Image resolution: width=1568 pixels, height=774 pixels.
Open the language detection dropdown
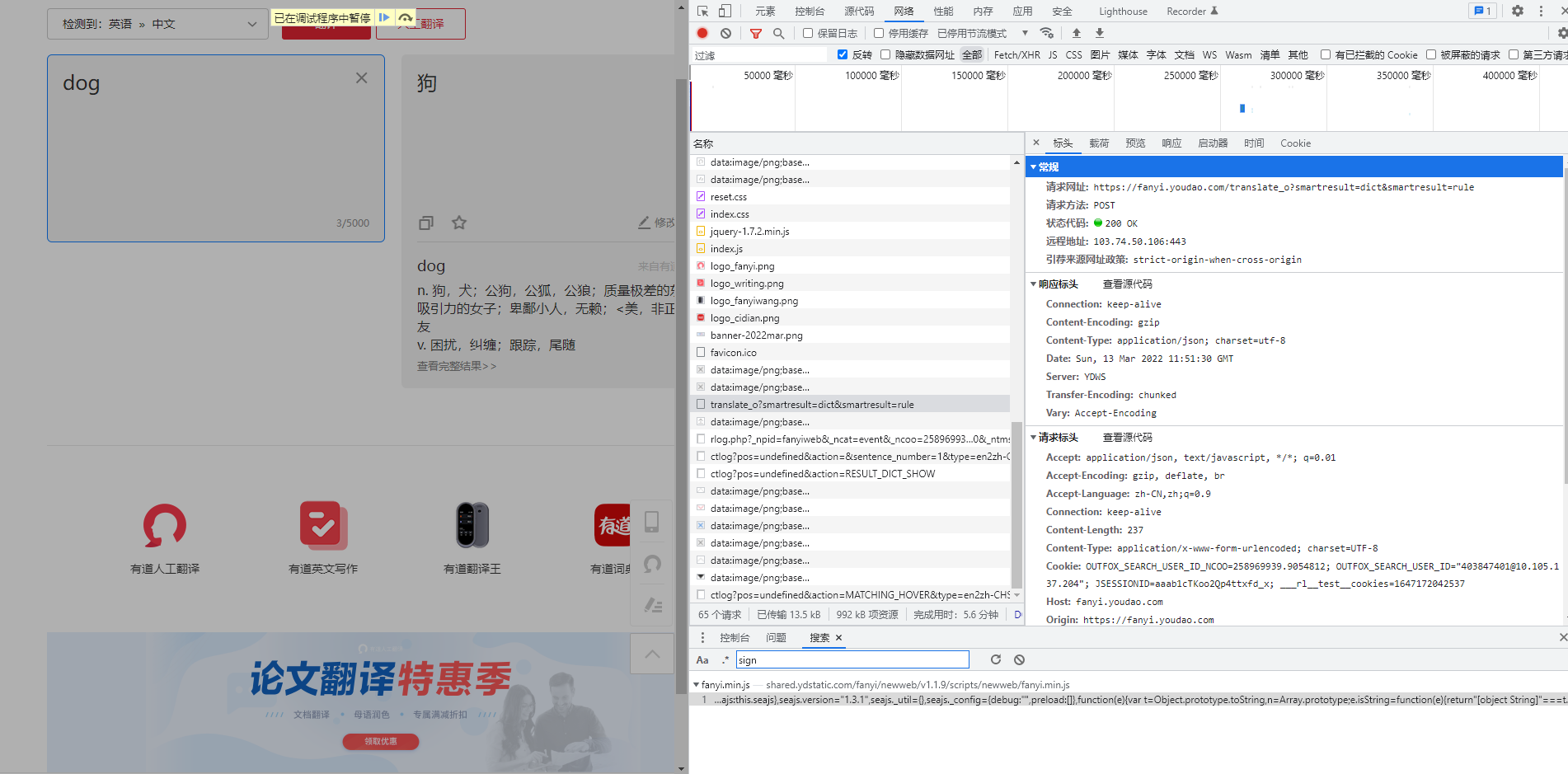158,24
